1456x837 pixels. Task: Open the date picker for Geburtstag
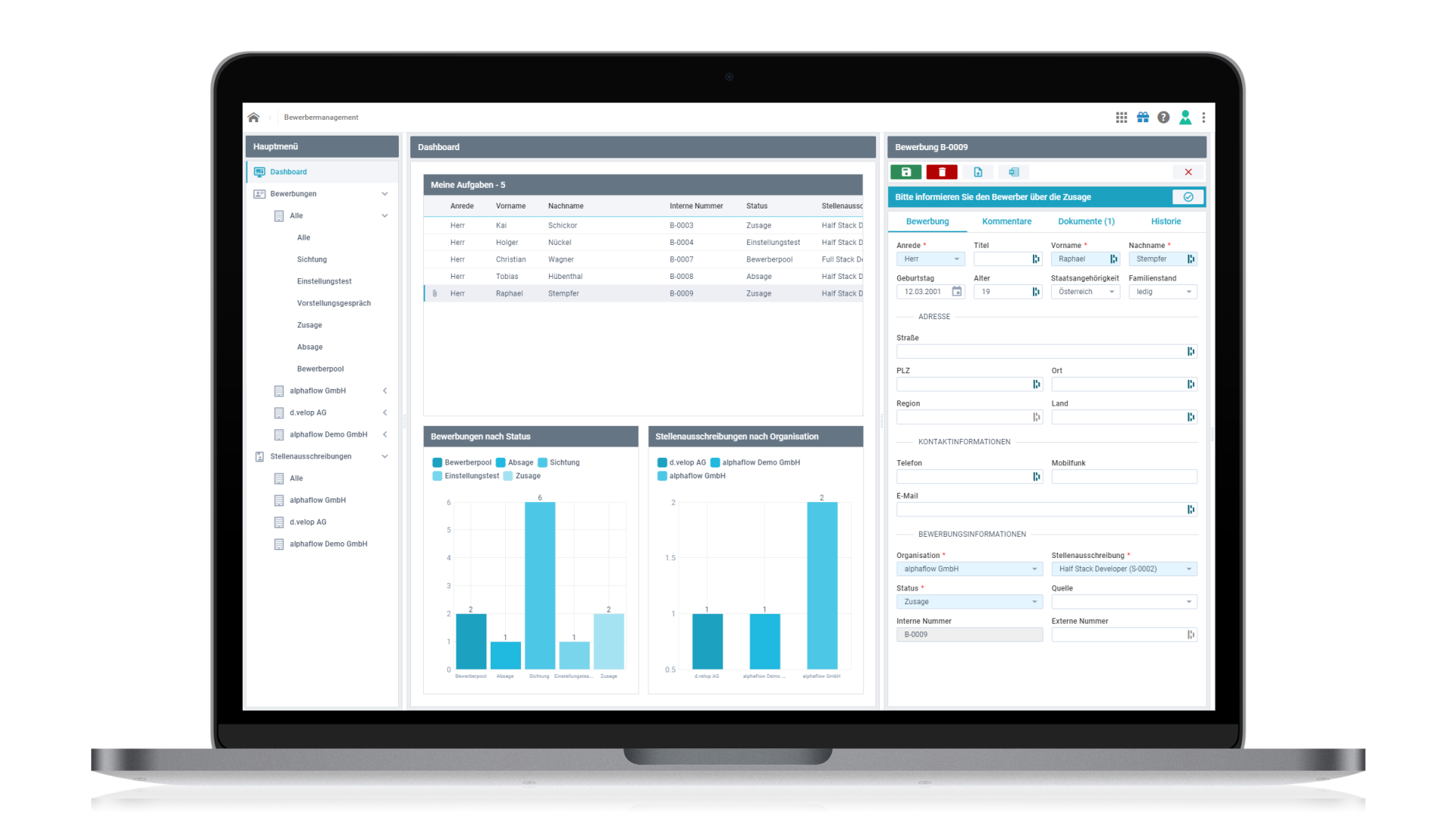click(956, 291)
